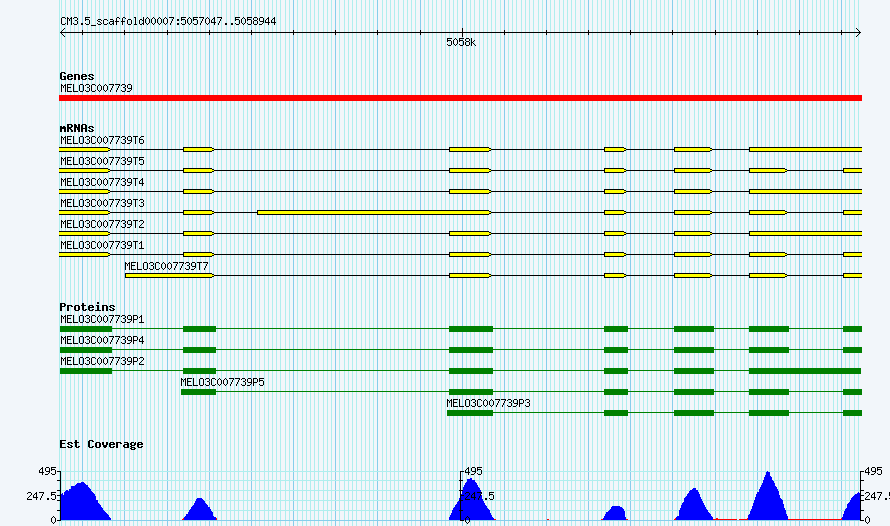Open transcript label MEL03C007739T4

click(102, 182)
